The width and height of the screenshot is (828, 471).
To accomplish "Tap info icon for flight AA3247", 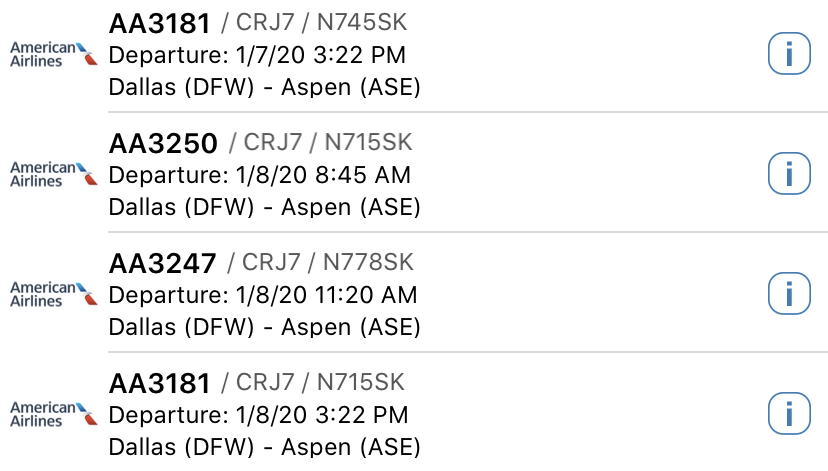I will point(788,294).
